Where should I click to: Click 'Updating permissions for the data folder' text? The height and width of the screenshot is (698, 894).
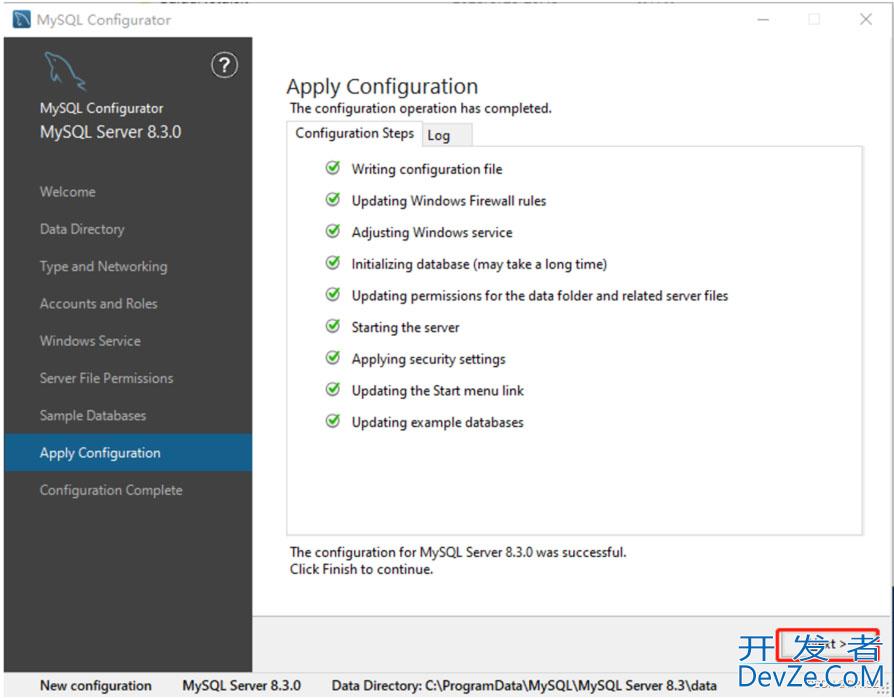[539, 295]
